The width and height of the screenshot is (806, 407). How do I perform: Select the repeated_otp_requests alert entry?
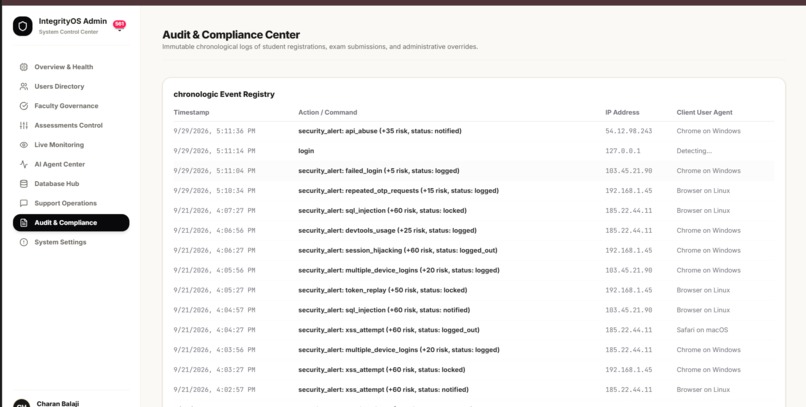[473, 191]
